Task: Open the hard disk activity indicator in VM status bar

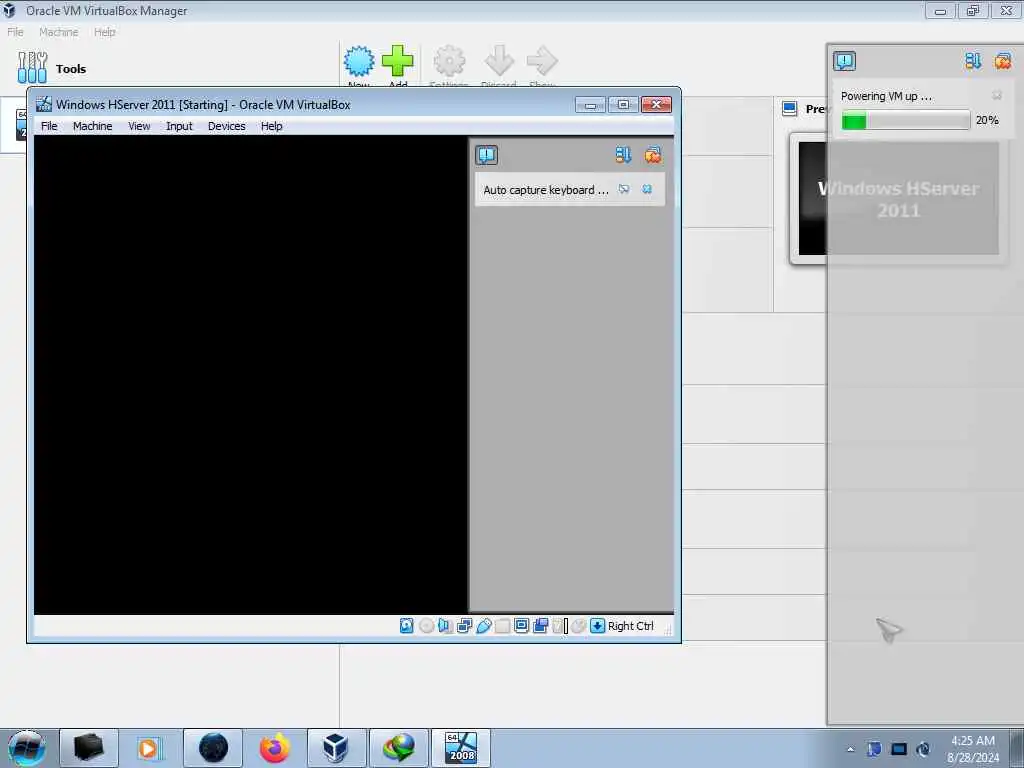Action: (x=406, y=626)
